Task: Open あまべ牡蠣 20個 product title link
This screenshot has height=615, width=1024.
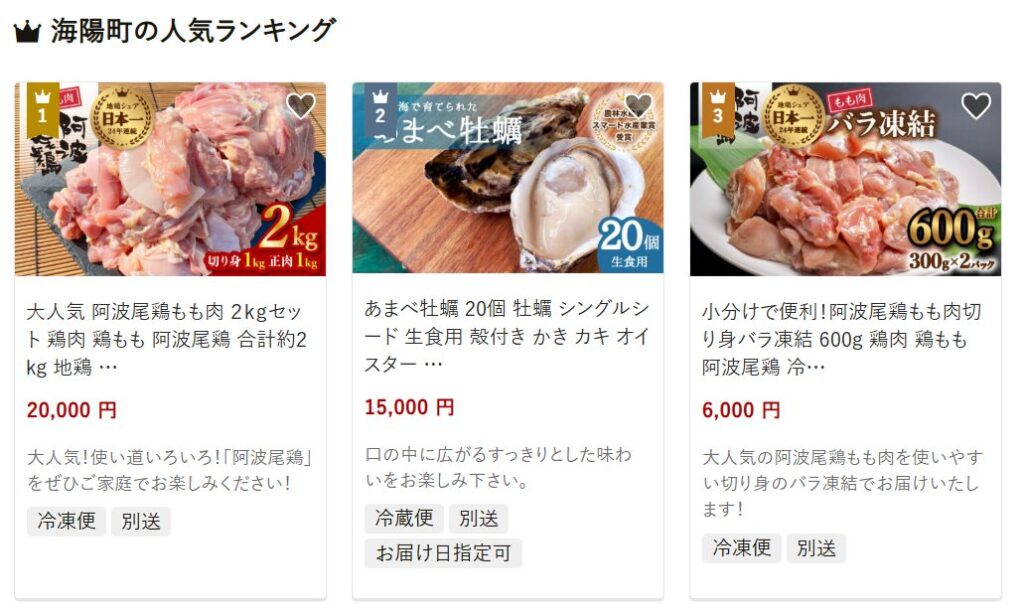Action: click(x=507, y=336)
